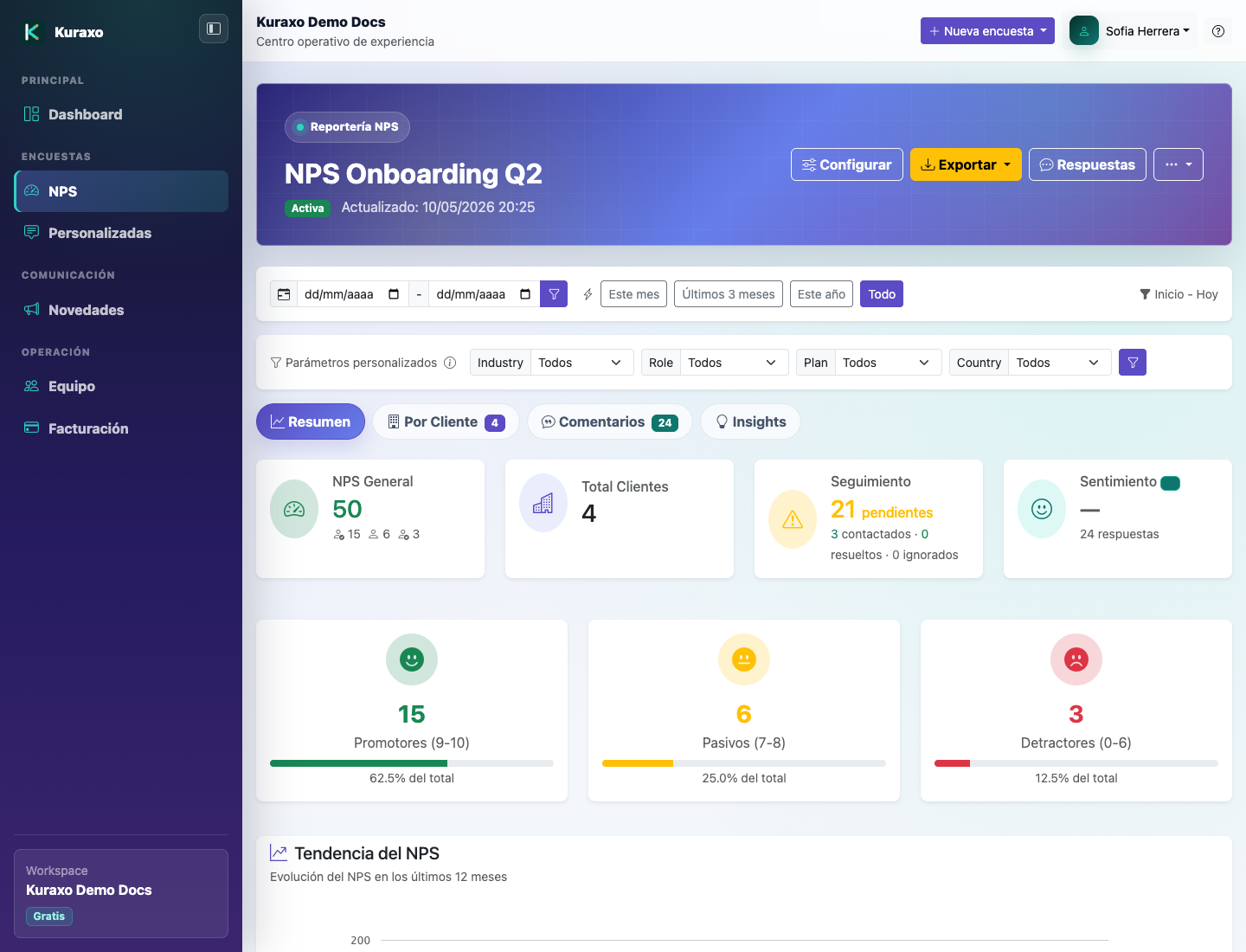Click the lightning bolt quick-range icon
This screenshot has width=1246, height=952.
coord(588,294)
